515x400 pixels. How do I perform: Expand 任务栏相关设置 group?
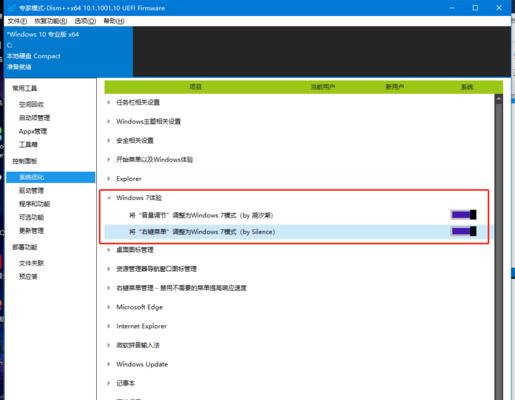[108, 102]
